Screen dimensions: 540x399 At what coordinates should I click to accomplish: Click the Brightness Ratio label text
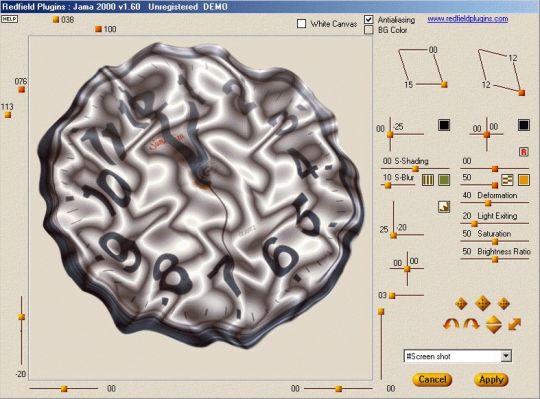[x=504, y=252]
